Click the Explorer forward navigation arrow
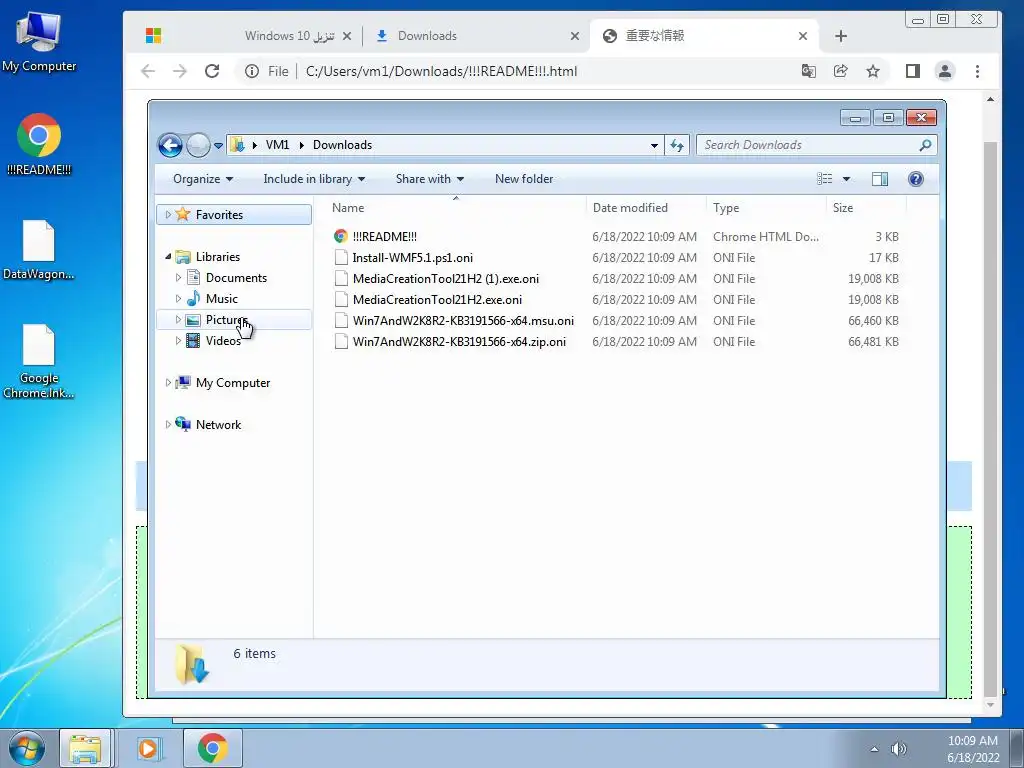Screen dimensions: 1024x768 198,145
